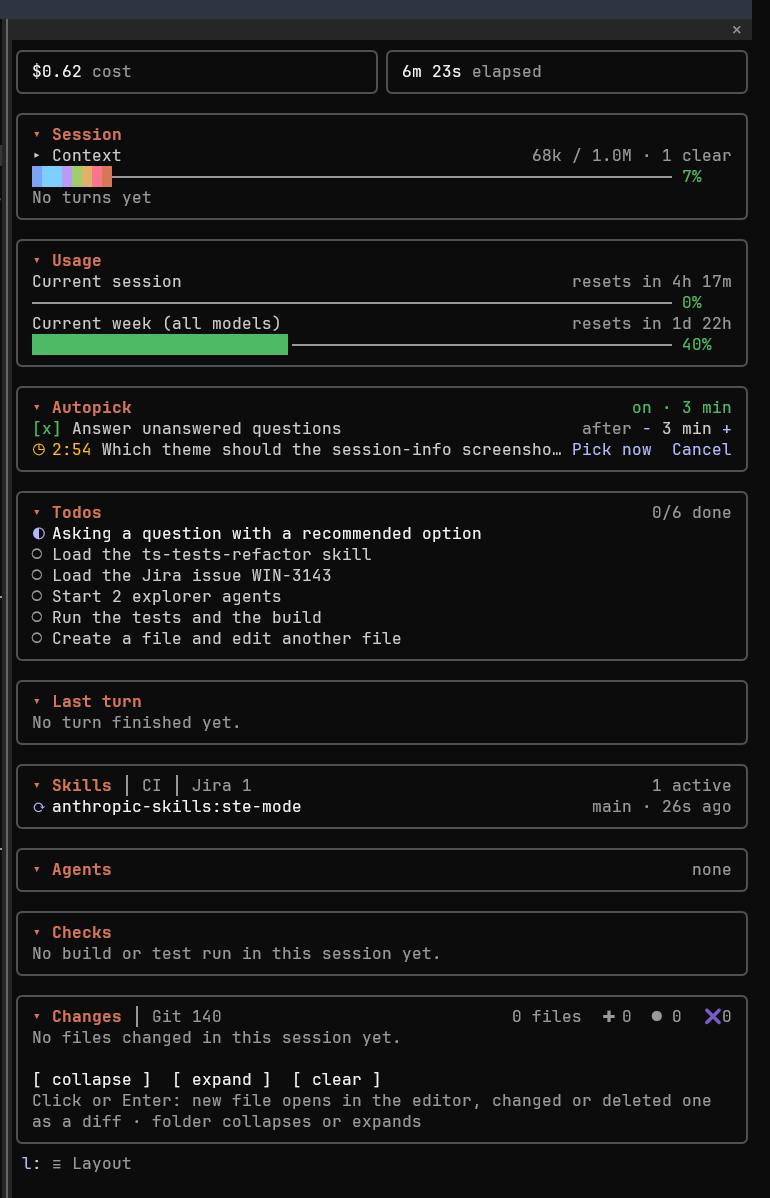Switch to the Jira 1 tab
The width and height of the screenshot is (770, 1198).
coord(222,785)
